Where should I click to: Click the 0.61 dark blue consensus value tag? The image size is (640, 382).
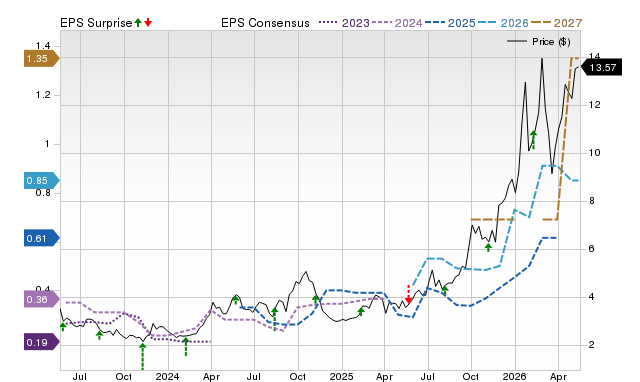(x=42, y=238)
